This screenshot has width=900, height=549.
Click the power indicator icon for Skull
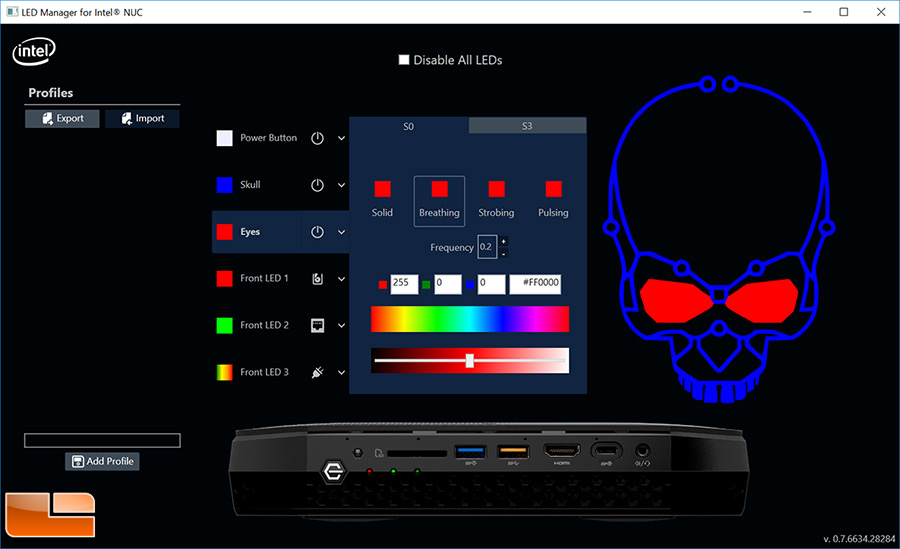click(317, 185)
